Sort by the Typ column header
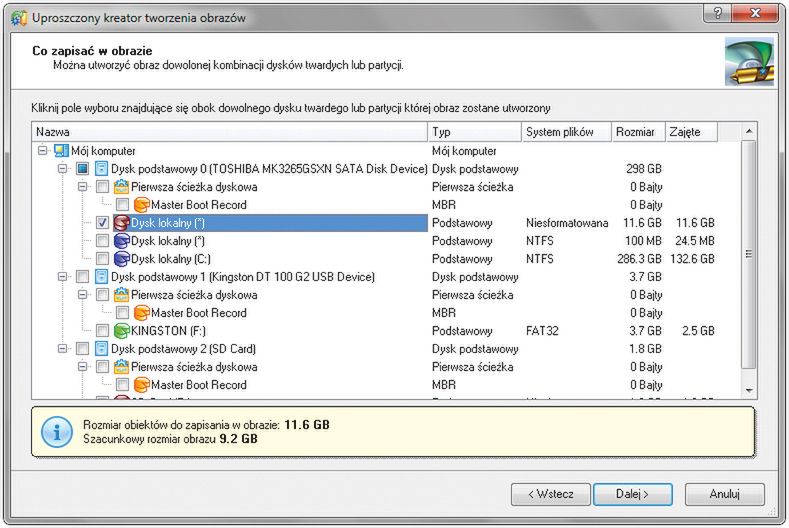Screen dimensions: 789x528 tap(475, 132)
